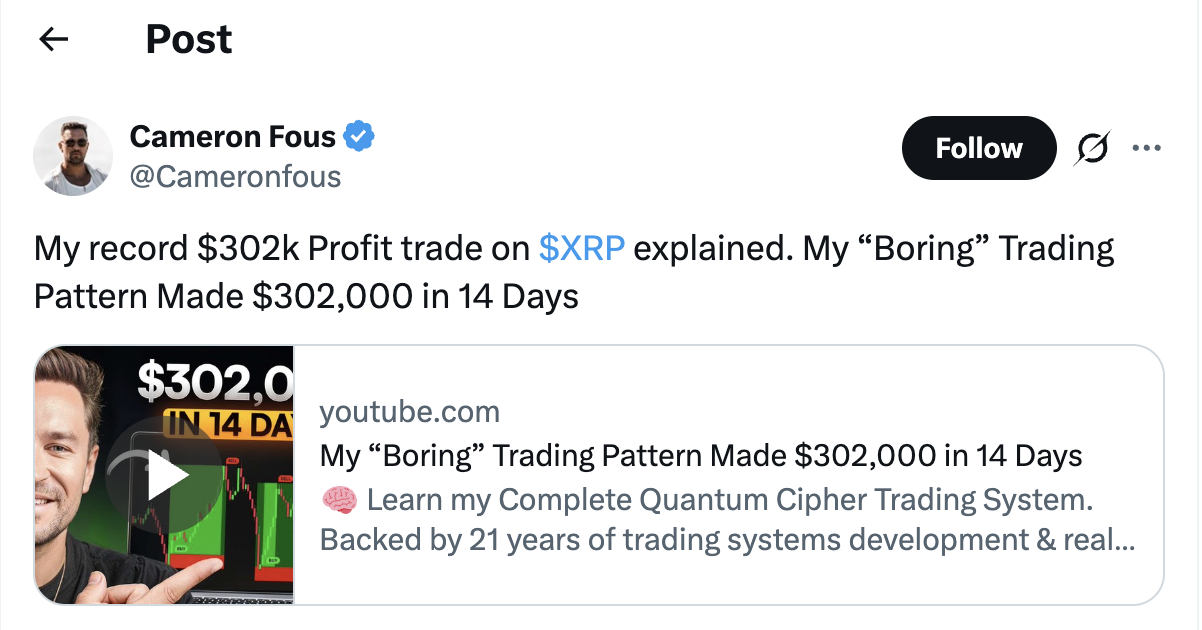Click the "$302,0" text on thumbnail
1202x630 pixels.
pyautogui.click(x=216, y=379)
